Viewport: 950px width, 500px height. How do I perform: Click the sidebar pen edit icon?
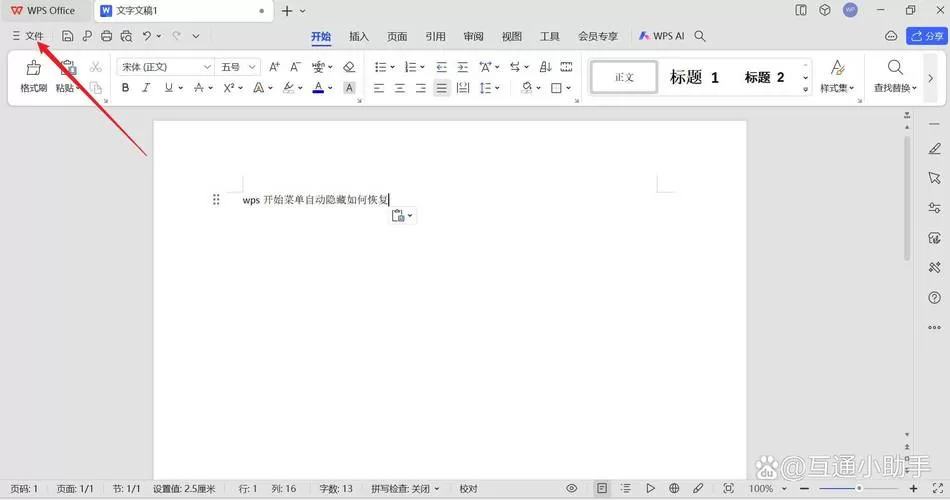935,148
